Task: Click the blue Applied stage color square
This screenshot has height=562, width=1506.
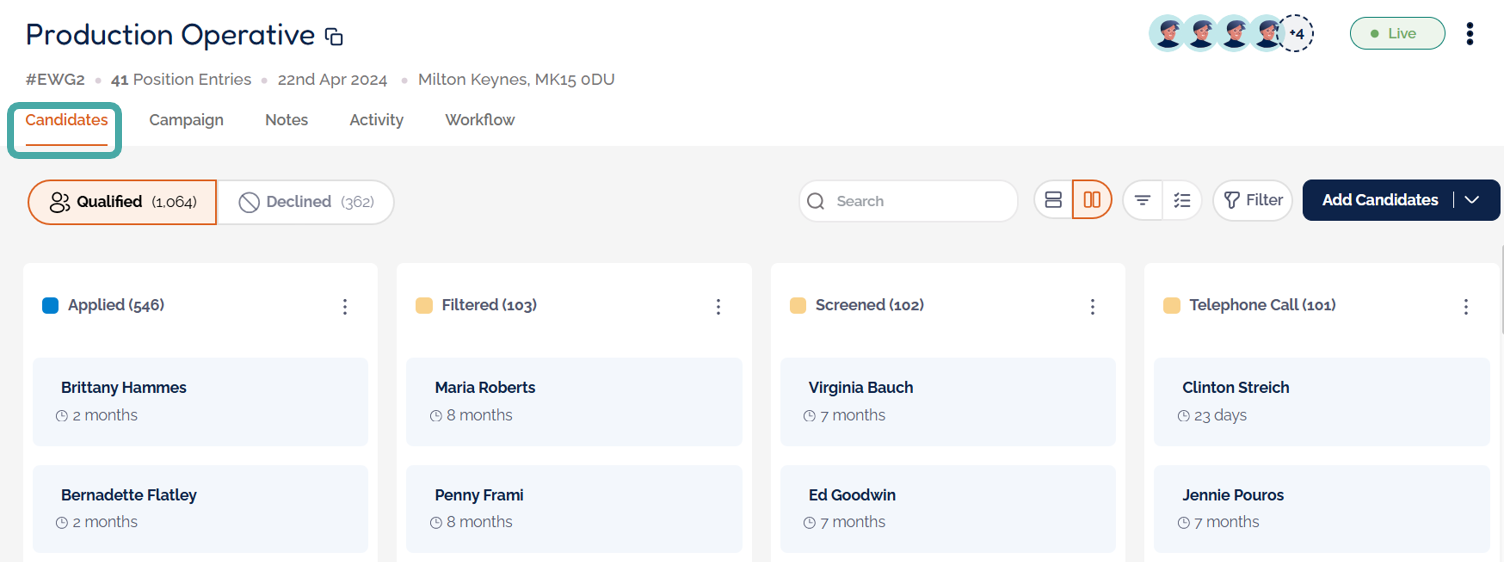Action: (x=50, y=306)
